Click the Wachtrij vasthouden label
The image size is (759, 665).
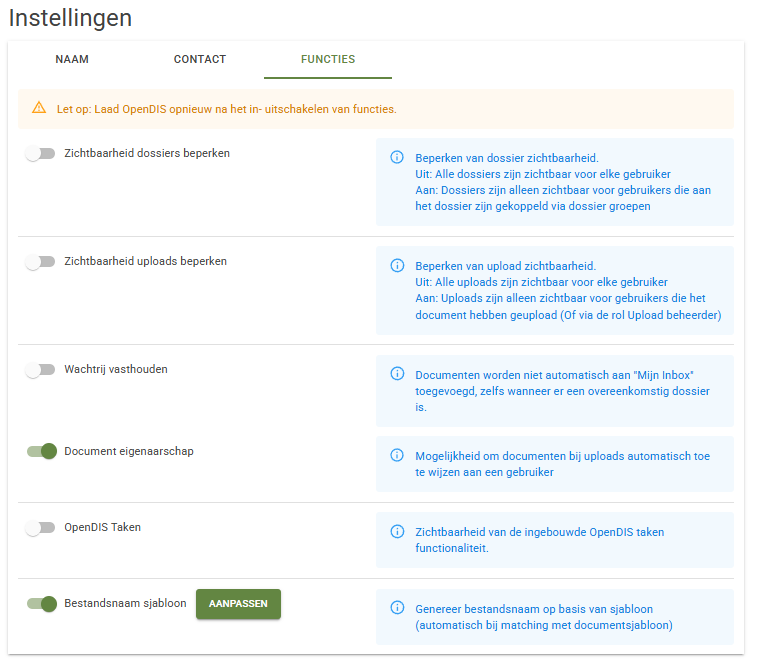tap(116, 369)
